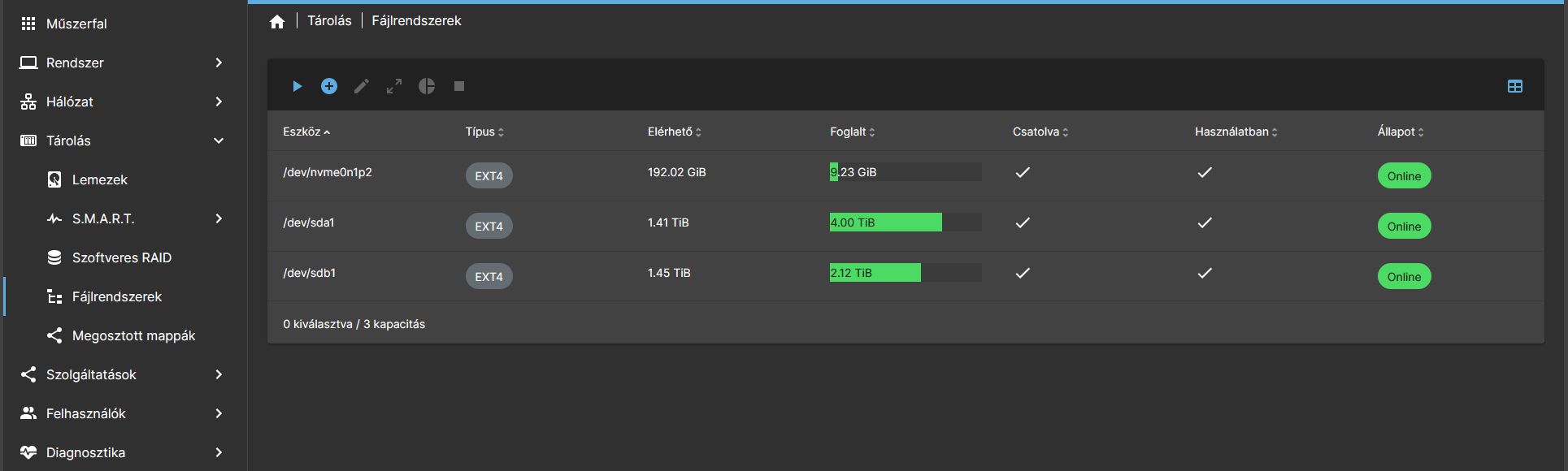Click the Tárolás breadcrumb link
Viewport: 1568px width, 471px height.
point(329,21)
